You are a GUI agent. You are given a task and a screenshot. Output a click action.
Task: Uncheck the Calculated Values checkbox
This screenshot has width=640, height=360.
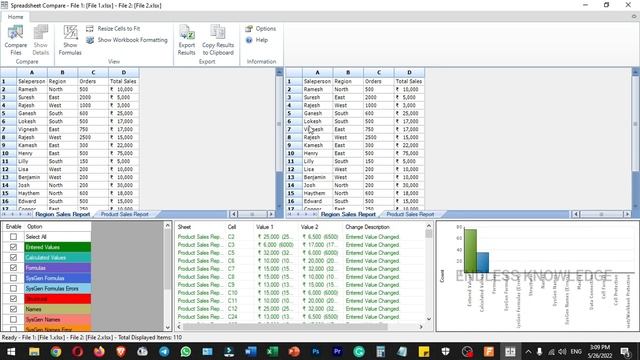tap(13, 258)
